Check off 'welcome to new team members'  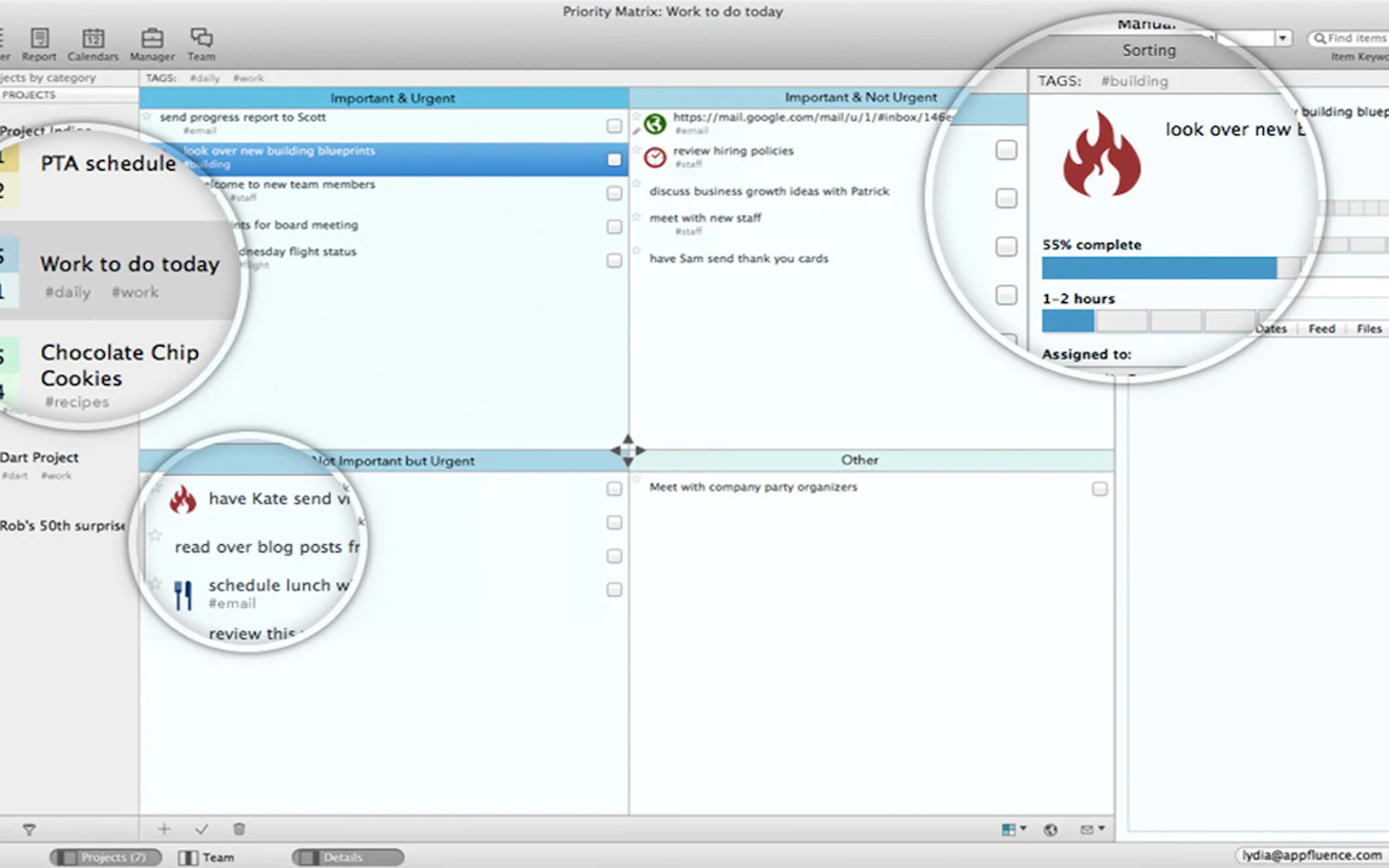tap(615, 193)
